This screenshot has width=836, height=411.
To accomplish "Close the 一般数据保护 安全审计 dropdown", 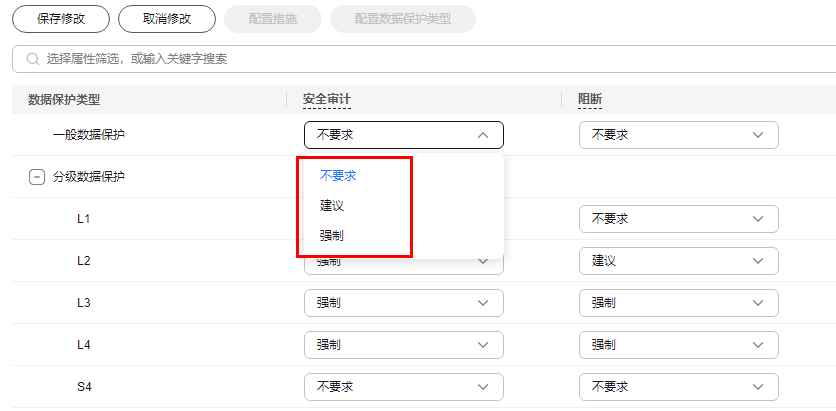I will [482, 135].
